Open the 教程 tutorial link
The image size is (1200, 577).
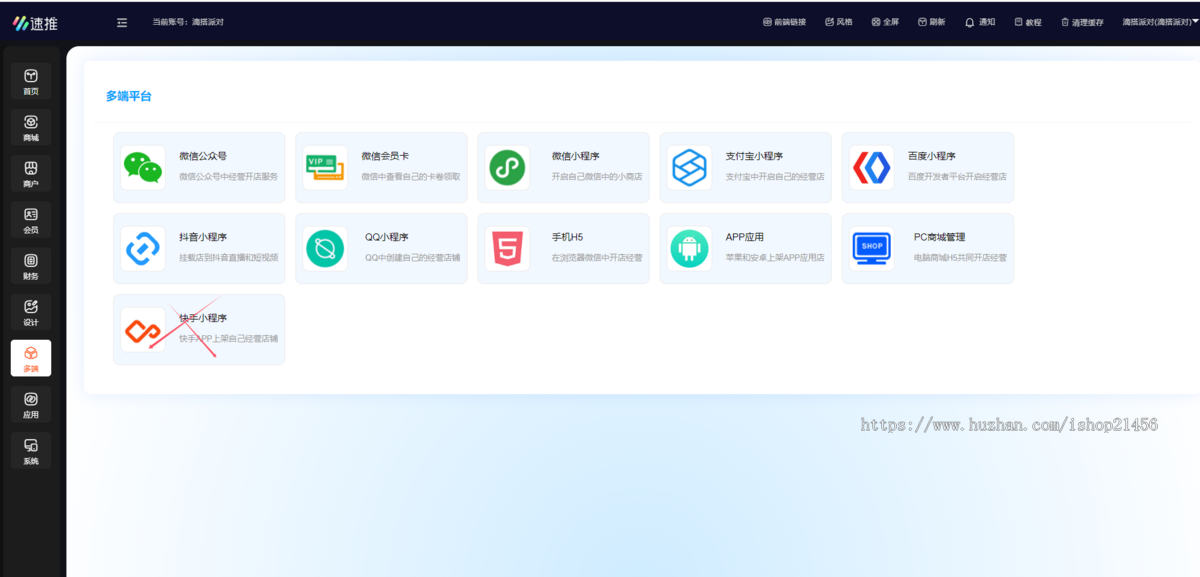coord(1027,22)
